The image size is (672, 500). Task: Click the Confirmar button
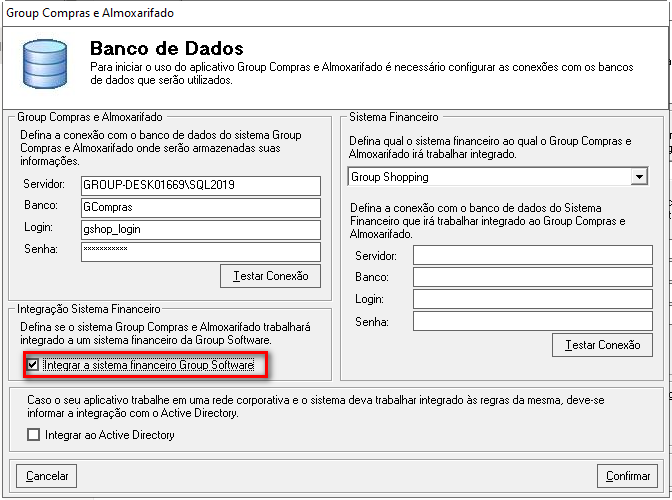(627, 476)
